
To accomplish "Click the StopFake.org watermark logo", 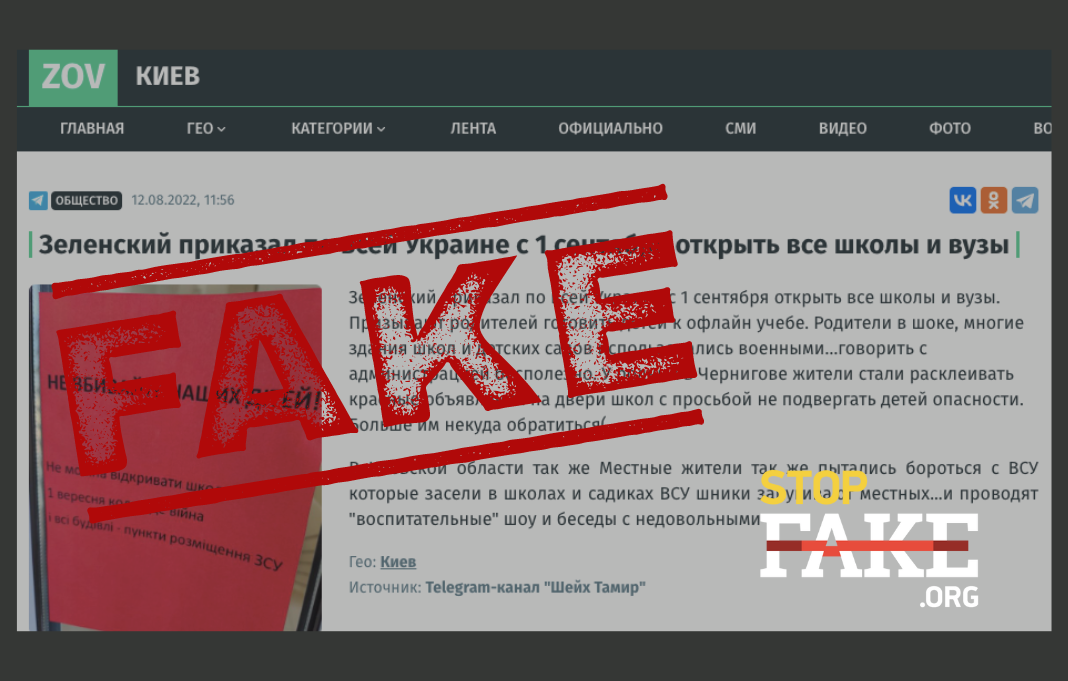I will (869, 538).
